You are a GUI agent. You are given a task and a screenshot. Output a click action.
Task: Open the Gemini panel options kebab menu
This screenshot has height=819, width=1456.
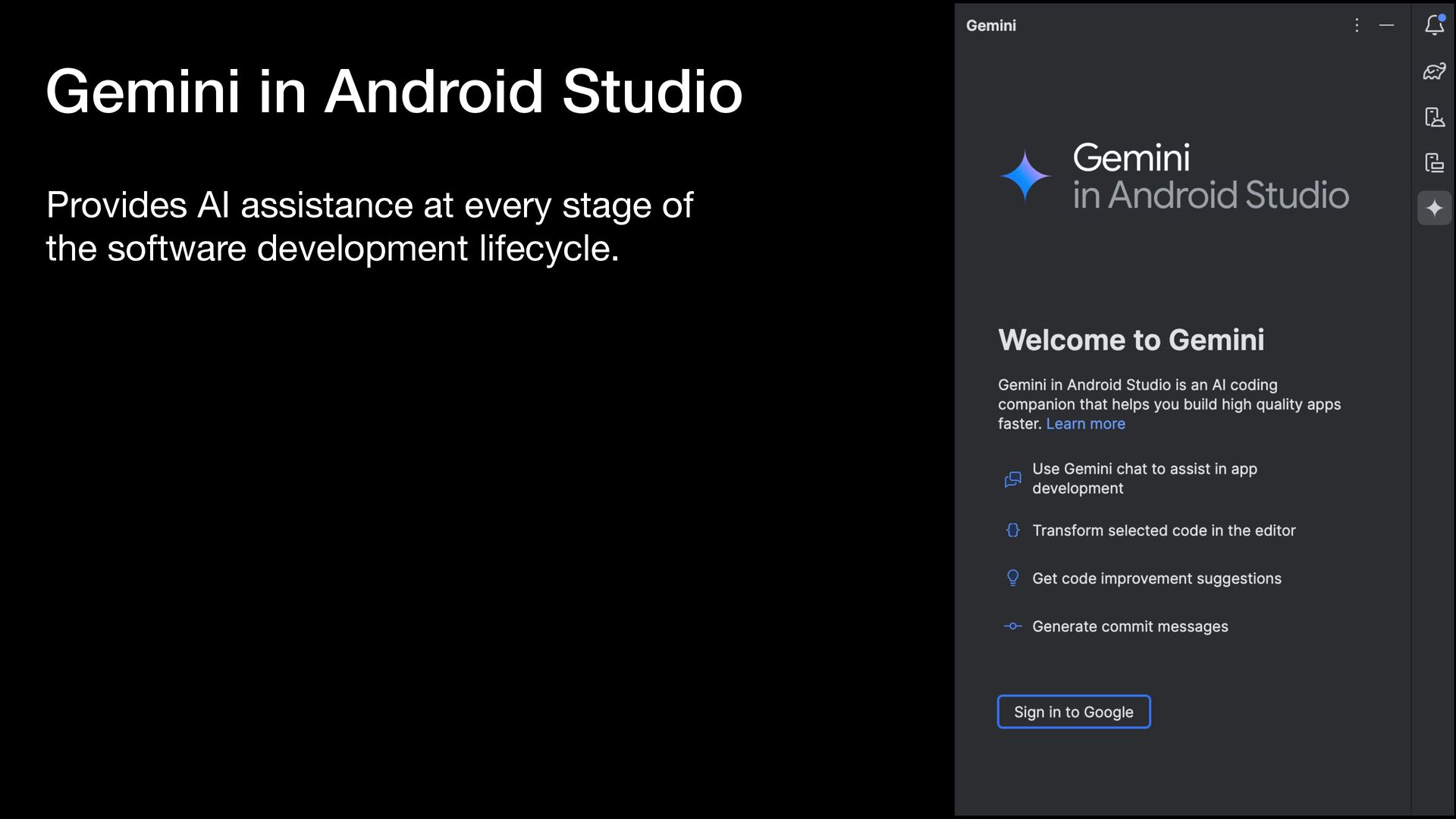click(1357, 26)
